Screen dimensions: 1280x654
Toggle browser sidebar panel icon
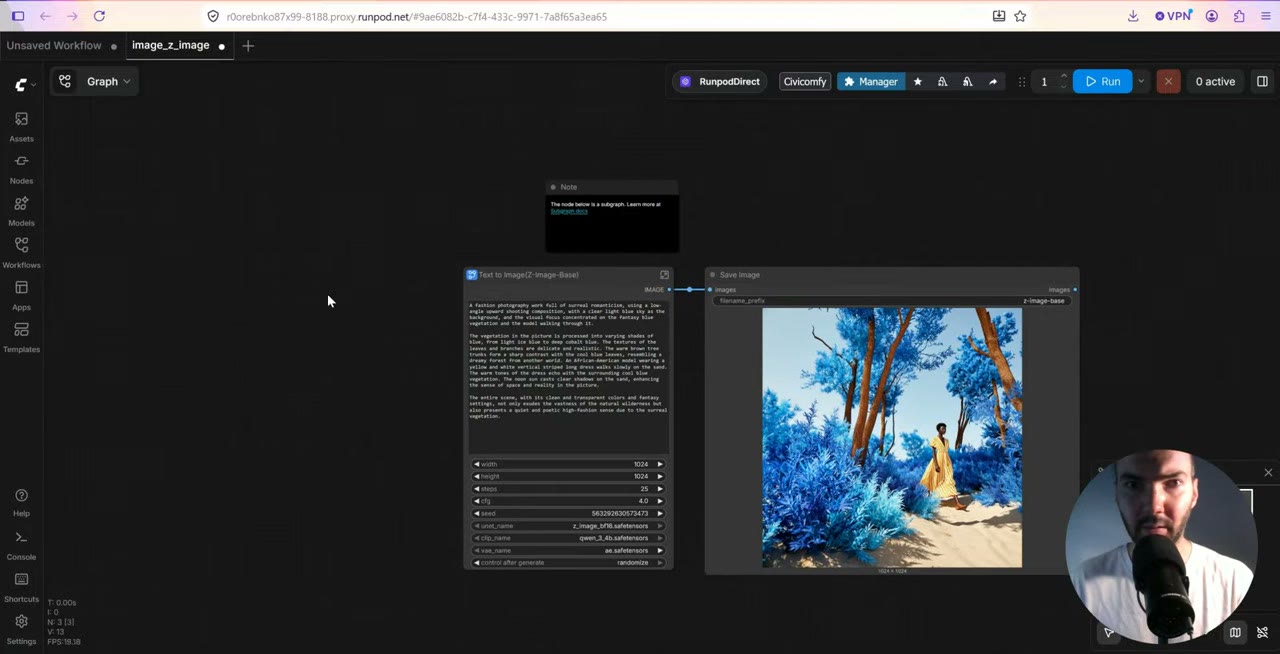pos(18,16)
